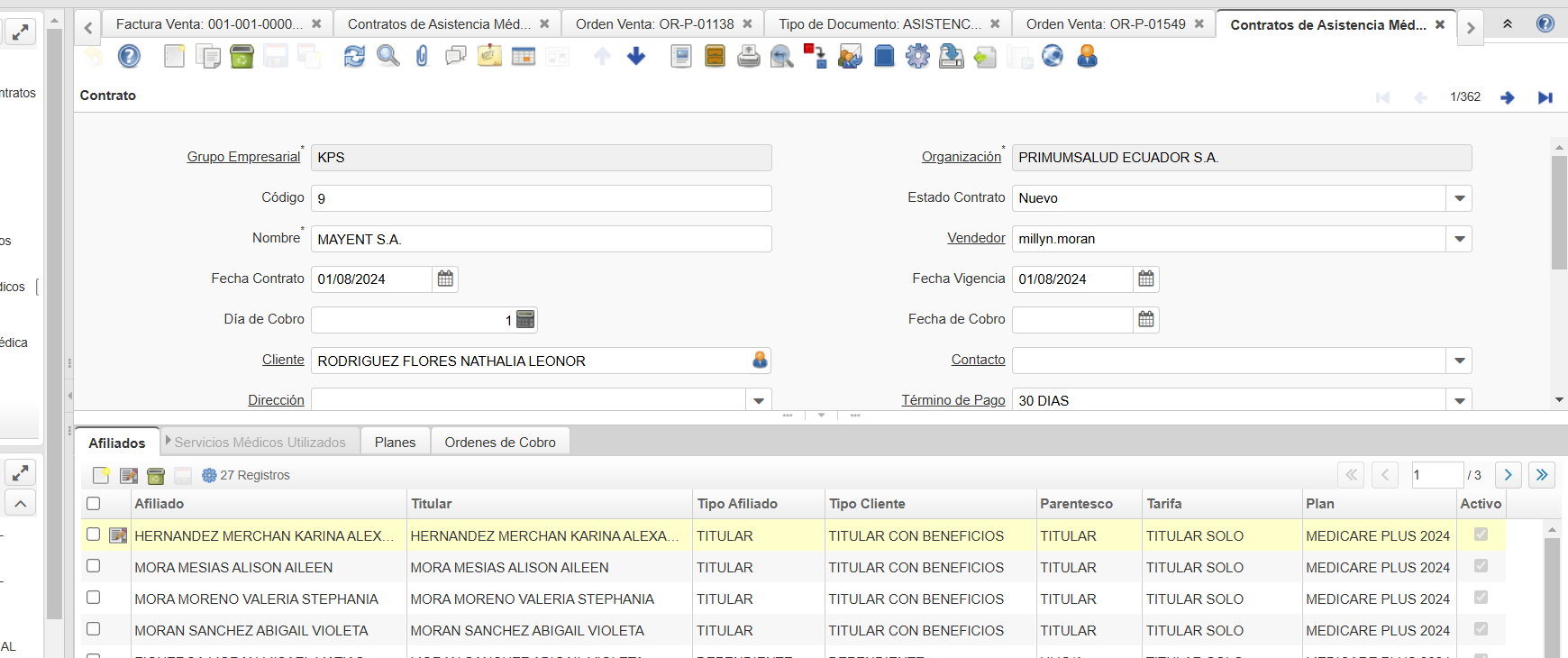Open the Find record magnifier icon
Image resolution: width=1568 pixels, height=658 pixels.
point(388,57)
